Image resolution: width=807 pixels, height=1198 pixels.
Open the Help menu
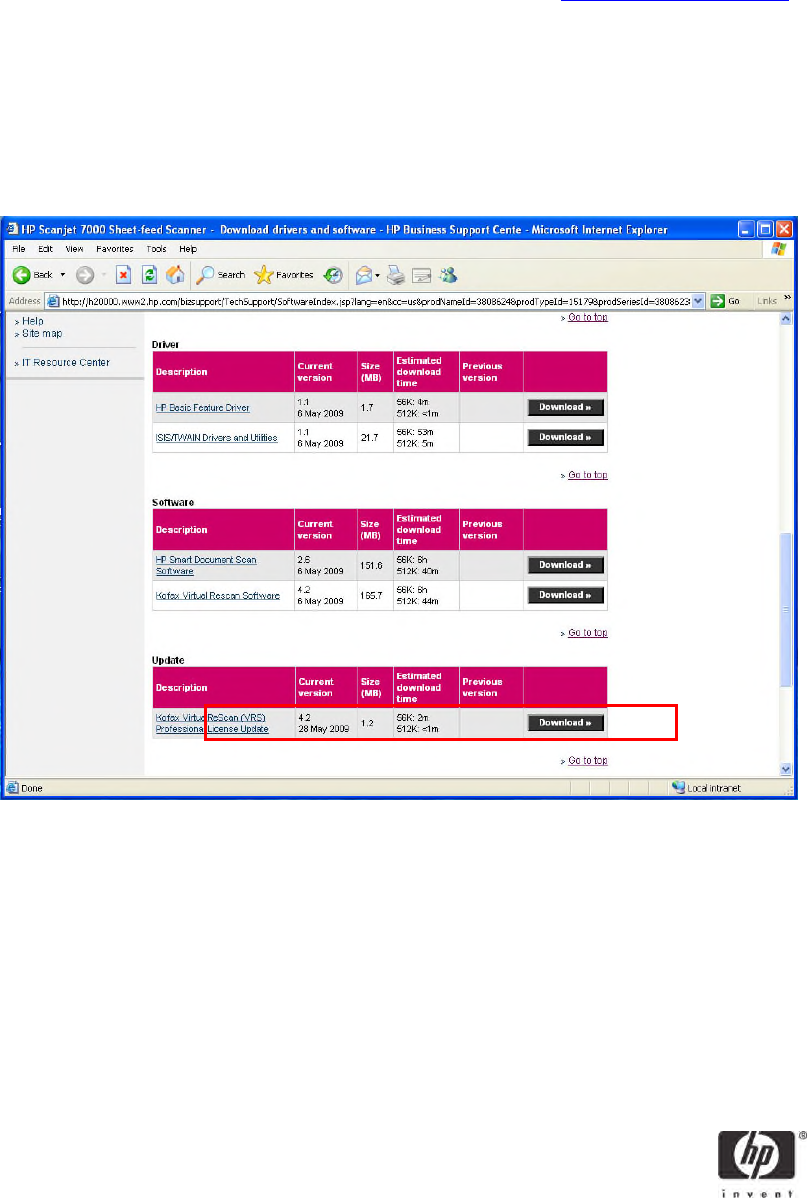(x=188, y=249)
